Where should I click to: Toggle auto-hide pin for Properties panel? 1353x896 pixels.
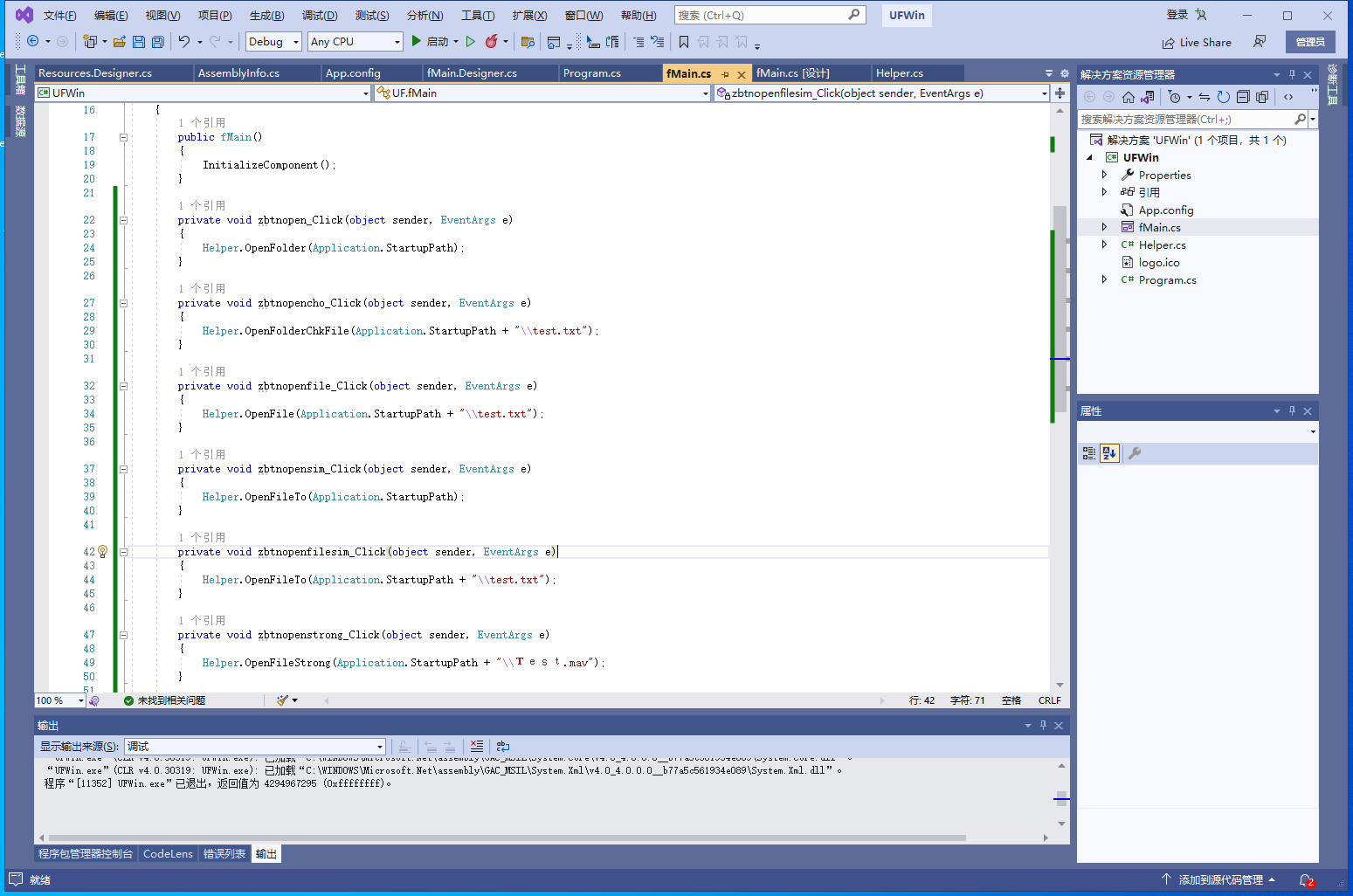(1292, 410)
